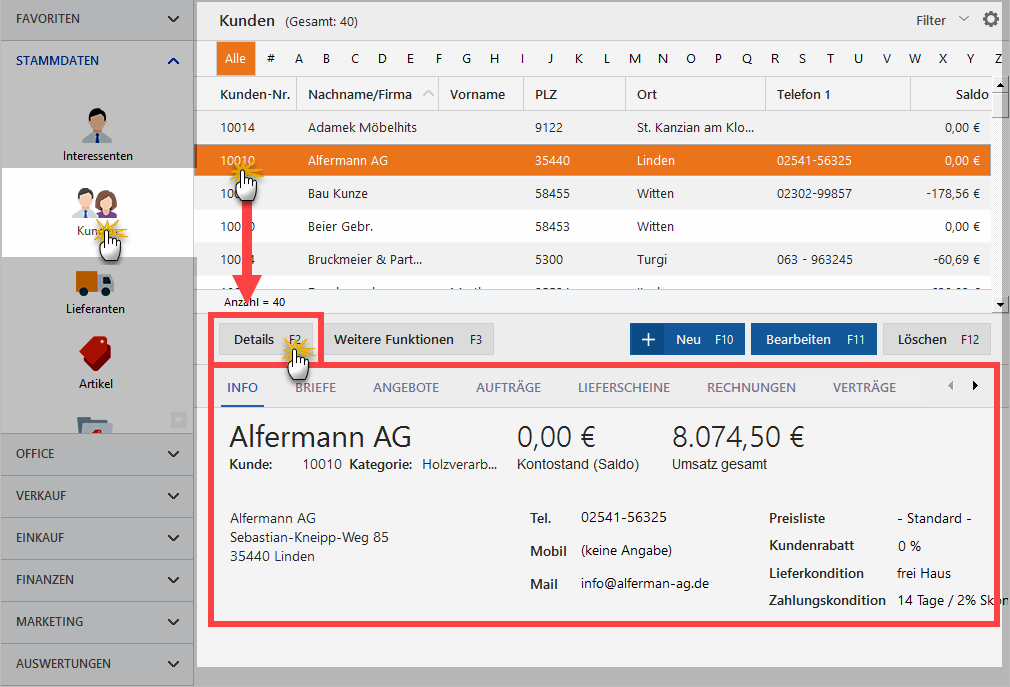Switch to the INFO tab
Image resolution: width=1010 pixels, height=687 pixels.
coord(242,388)
